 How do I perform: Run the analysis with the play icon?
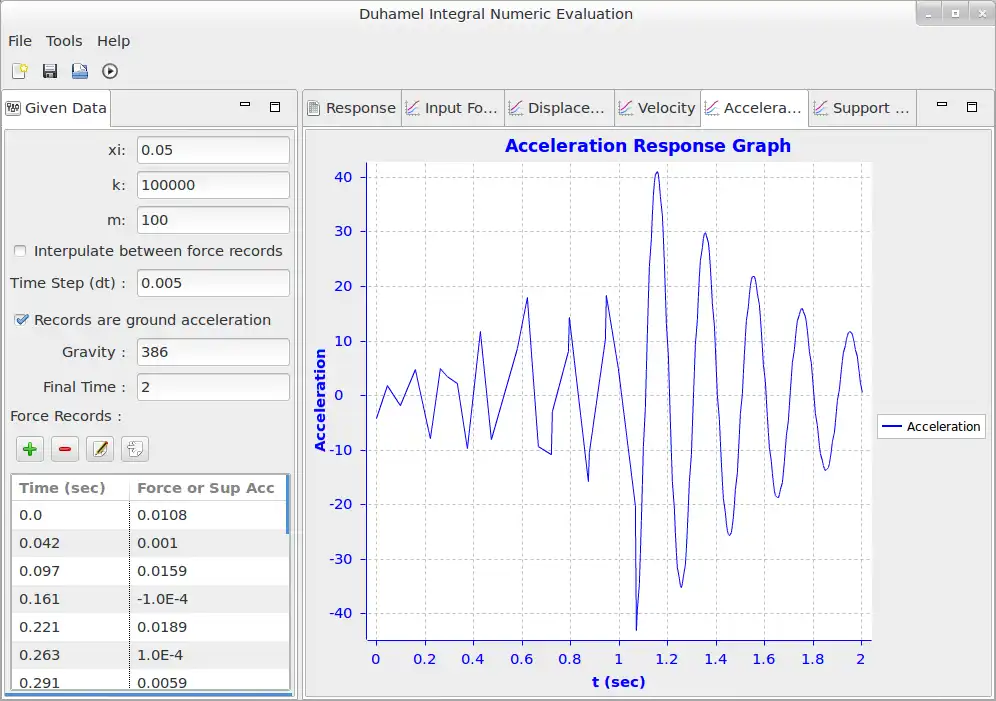[x=110, y=71]
